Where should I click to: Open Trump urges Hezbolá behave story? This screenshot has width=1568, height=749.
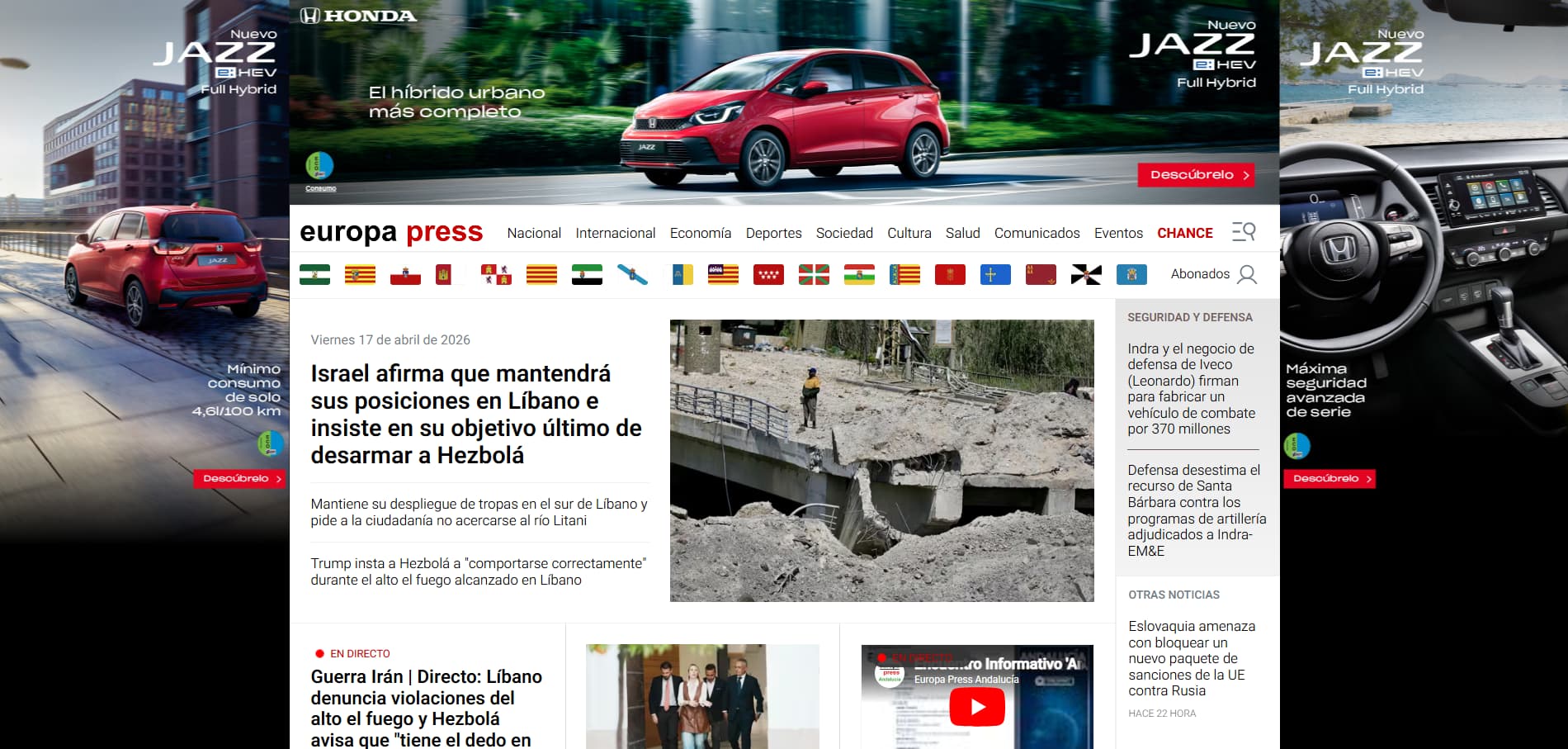click(479, 571)
